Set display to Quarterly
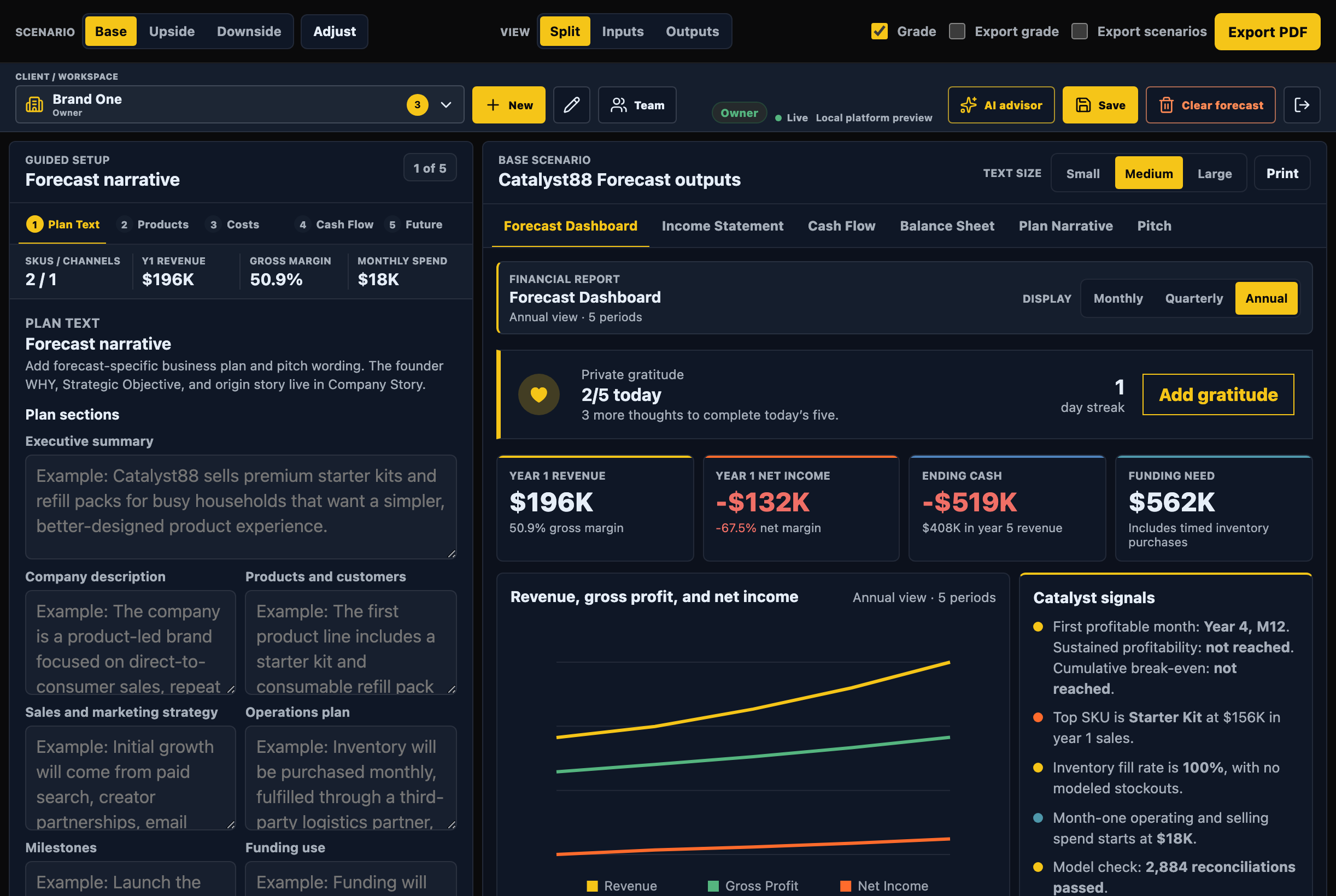This screenshot has width=1336, height=896. (1194, 298)
